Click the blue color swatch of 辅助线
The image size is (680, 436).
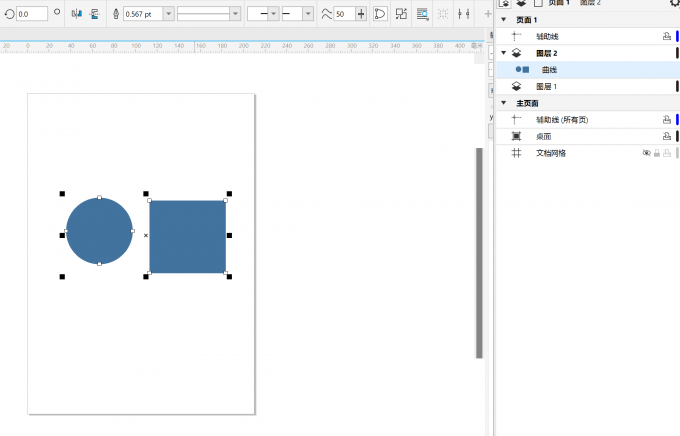tap(677, 36)
